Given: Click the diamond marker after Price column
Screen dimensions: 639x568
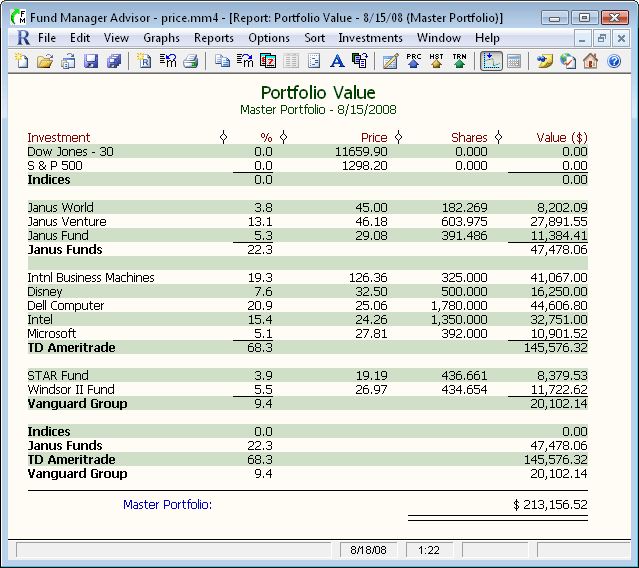Looking at the screenshot, I should 399,137.
